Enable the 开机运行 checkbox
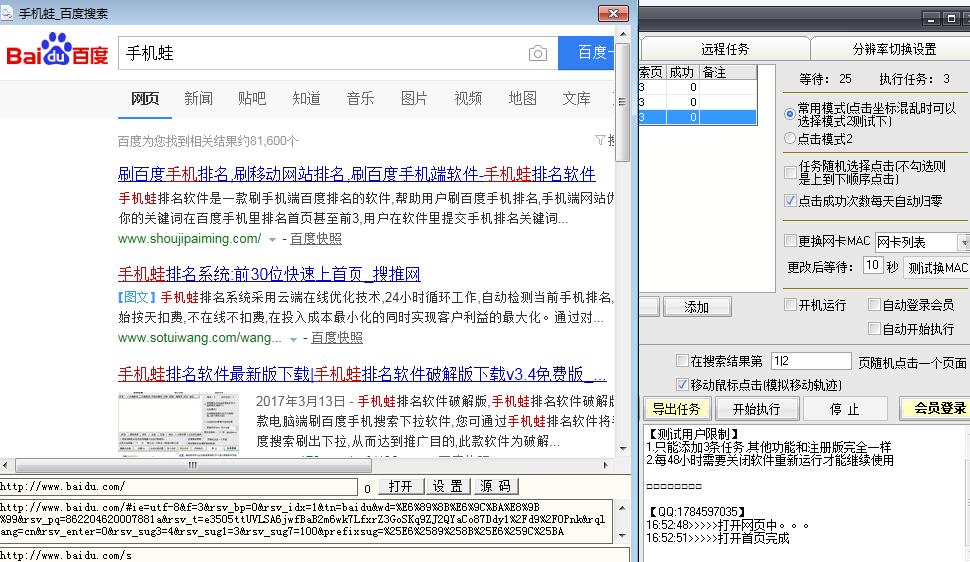This screenshot has width=970, height=562. [790, 305]
